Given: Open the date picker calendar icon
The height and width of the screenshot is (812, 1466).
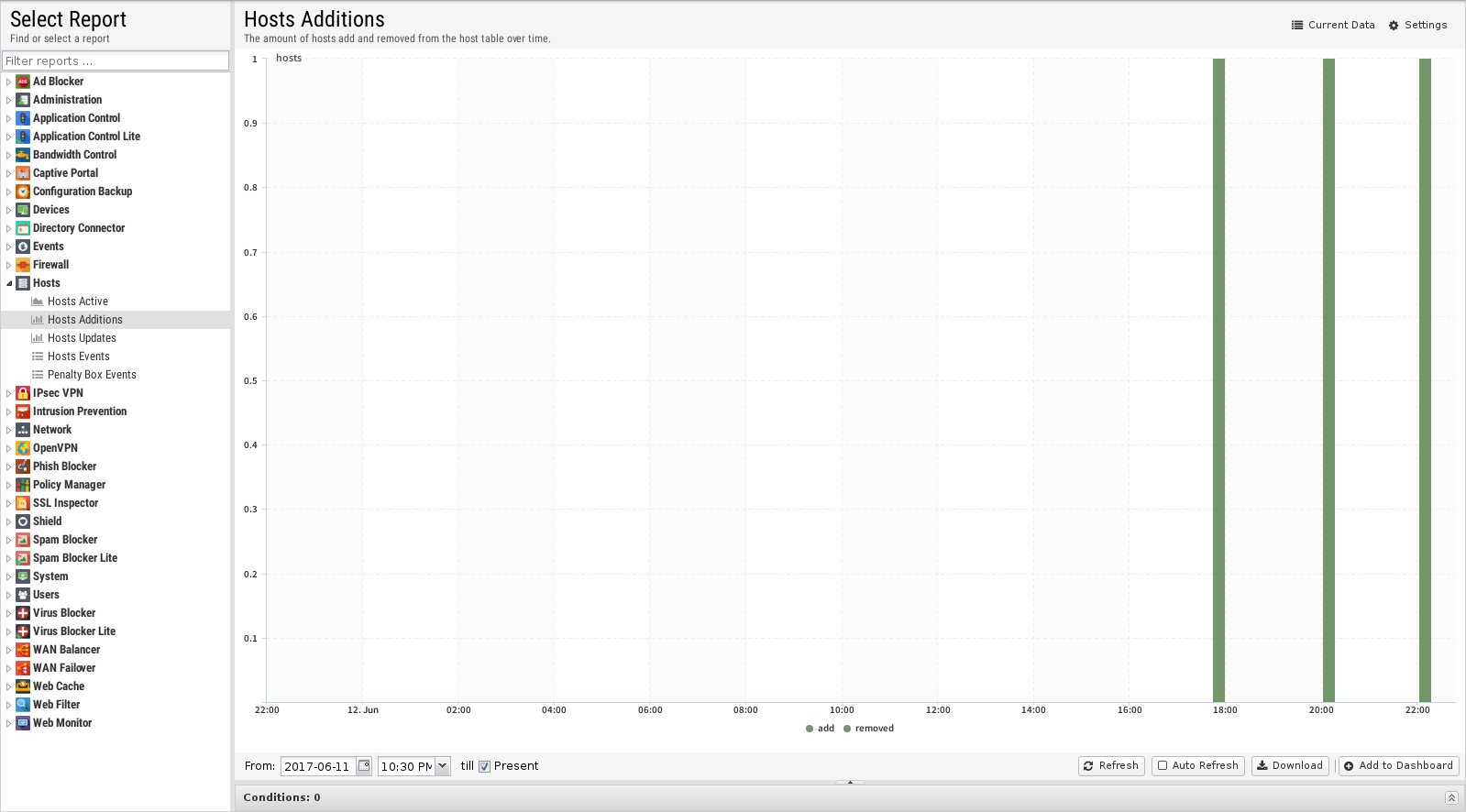Looking at the screenshot, I should coord(364,766).
